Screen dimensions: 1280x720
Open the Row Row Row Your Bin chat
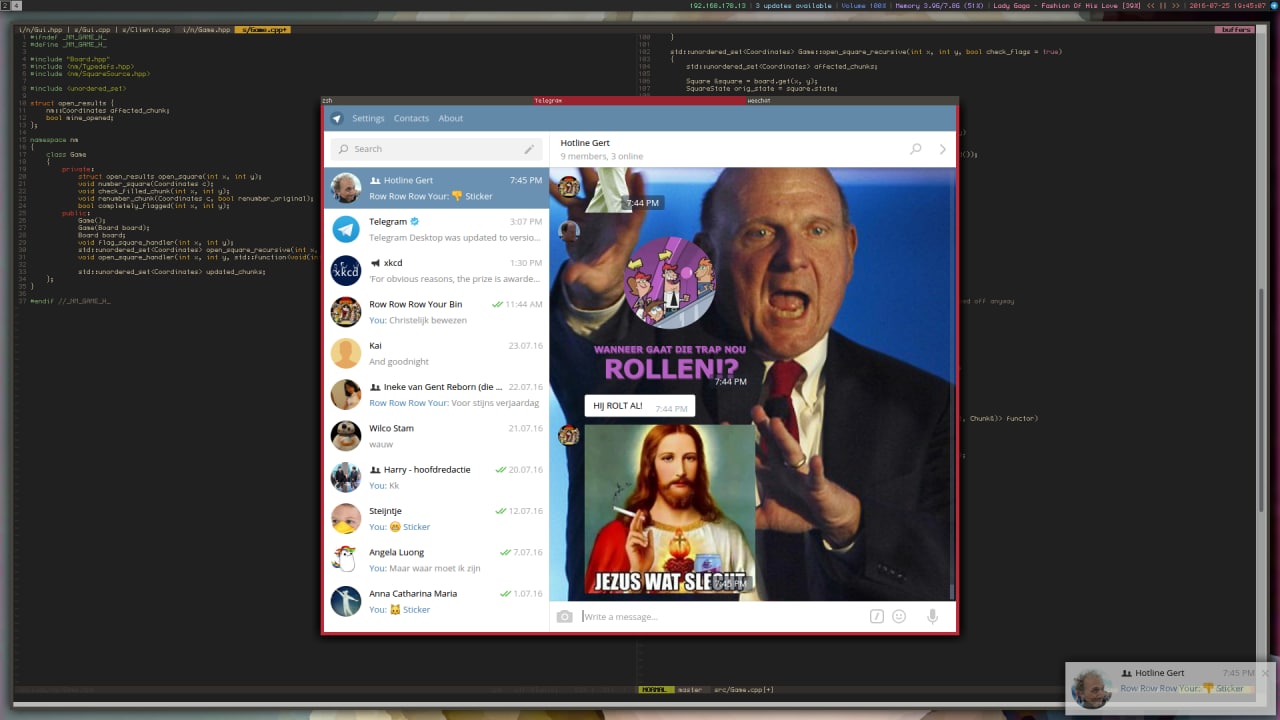tap(438, 312)
